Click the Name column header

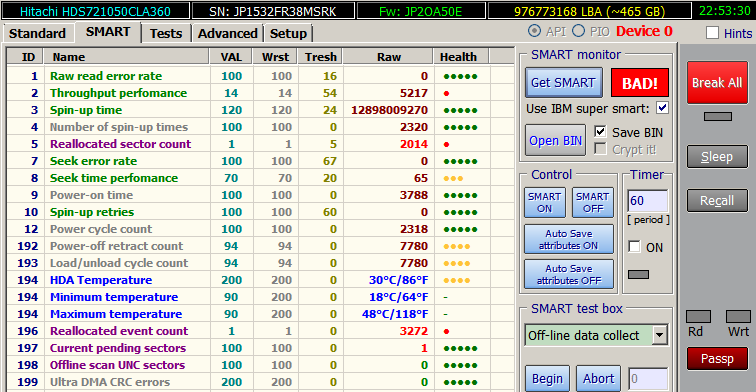(126, 57)
